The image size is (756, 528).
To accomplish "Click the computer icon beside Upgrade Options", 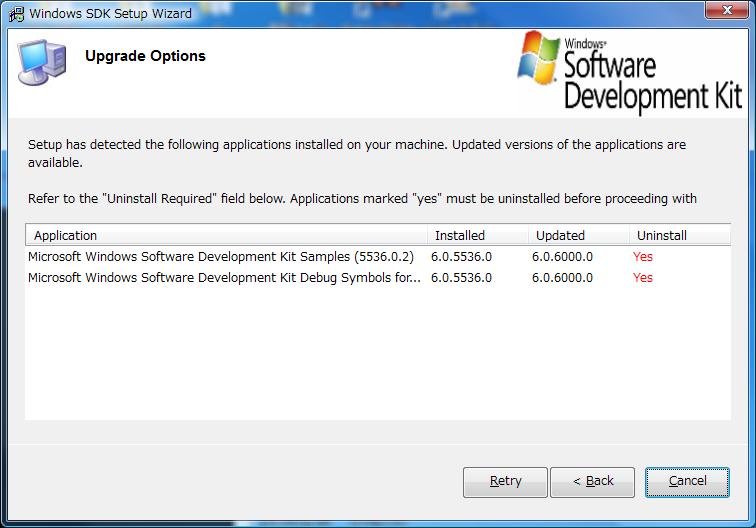I will [x=43, y=64].
